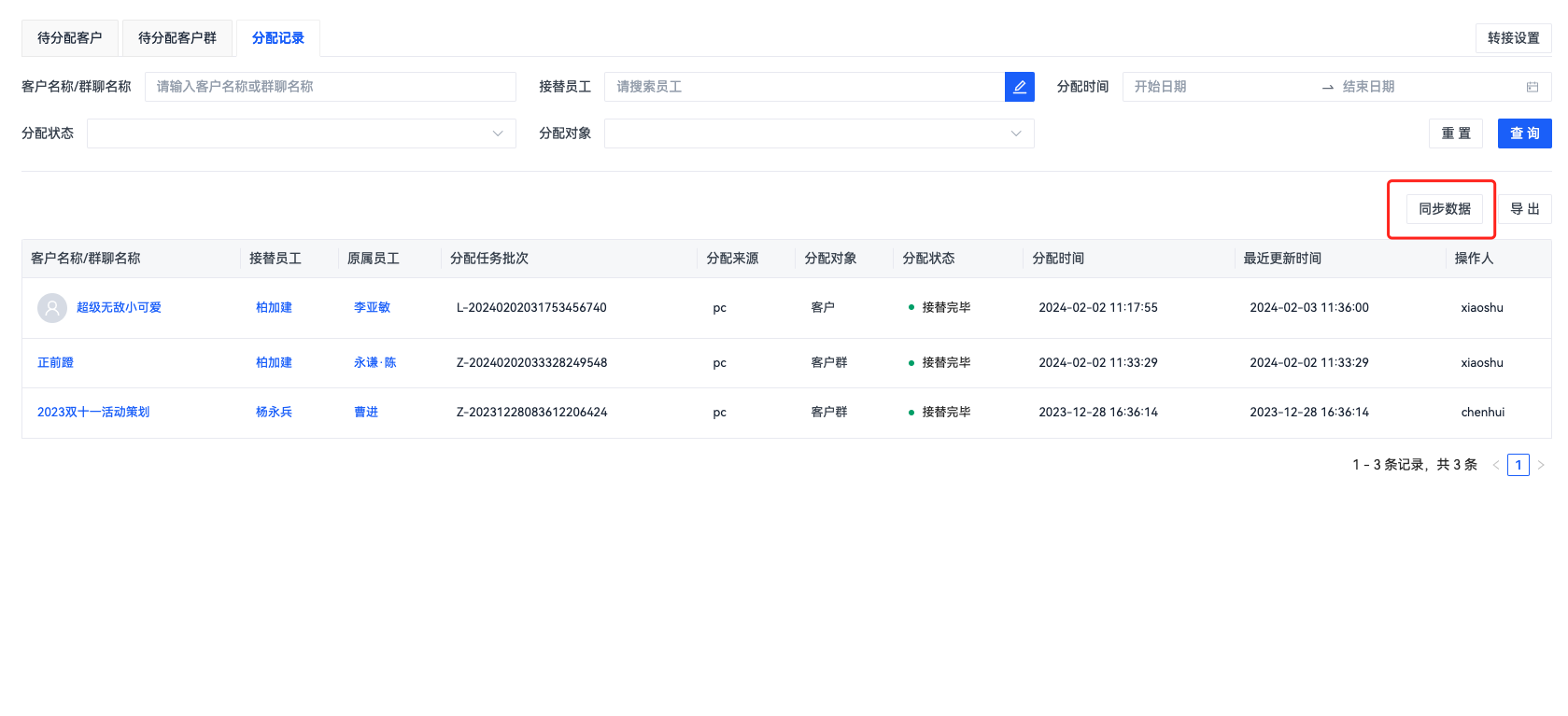Focus the 接替员工 search field

804,87
